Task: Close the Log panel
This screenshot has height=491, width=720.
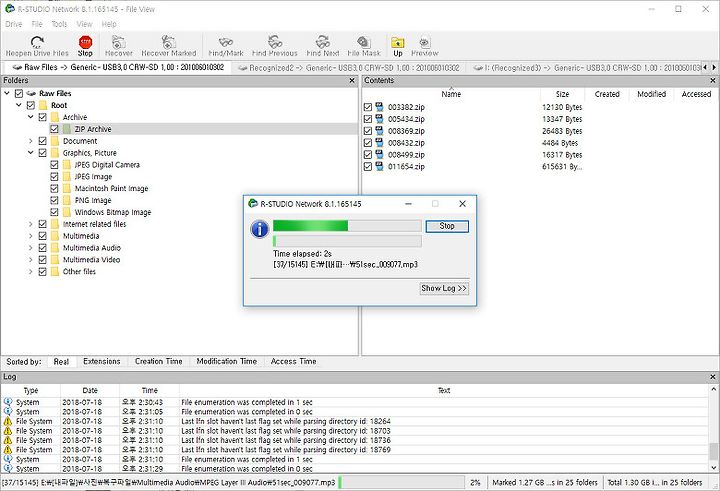Action: coord(713,377)
